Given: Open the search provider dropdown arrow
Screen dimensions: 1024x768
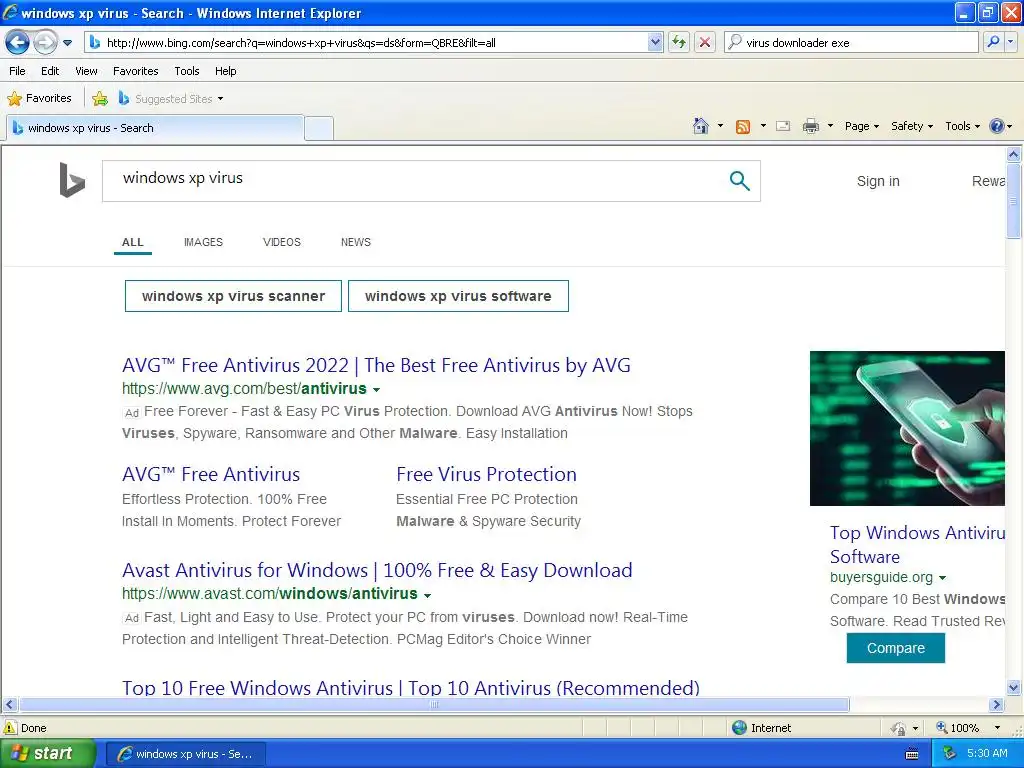Looking at the screenshot, I should (1010, 42).
